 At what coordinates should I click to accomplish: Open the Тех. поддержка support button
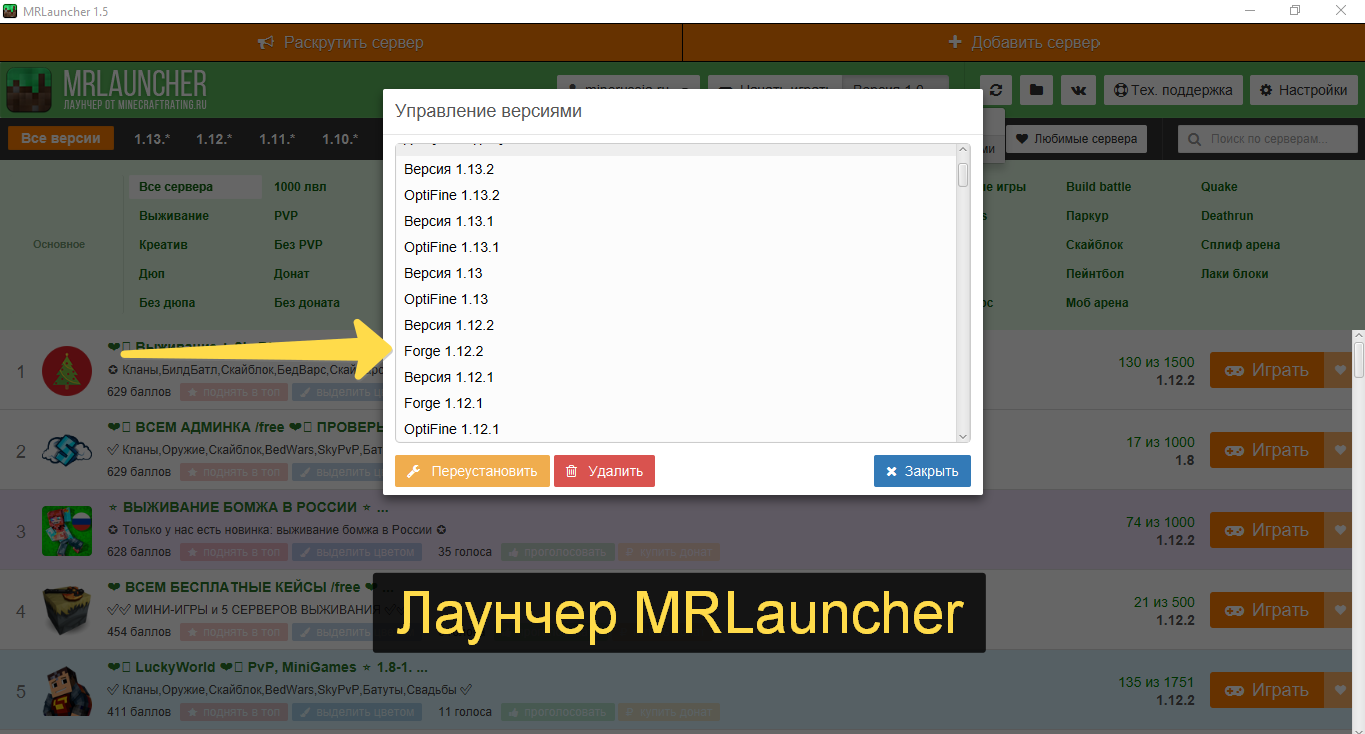pyautogui.click(x=1173, y=90)
